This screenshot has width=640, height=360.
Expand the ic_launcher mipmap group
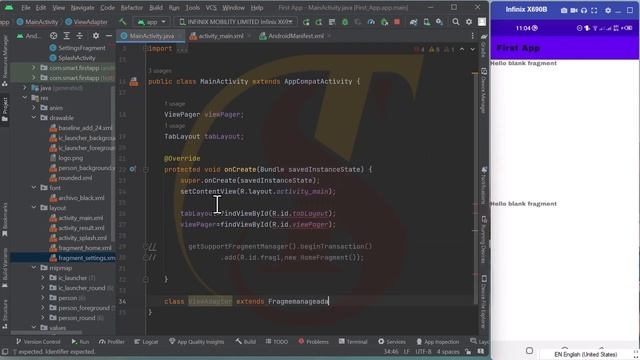point(43,278)
